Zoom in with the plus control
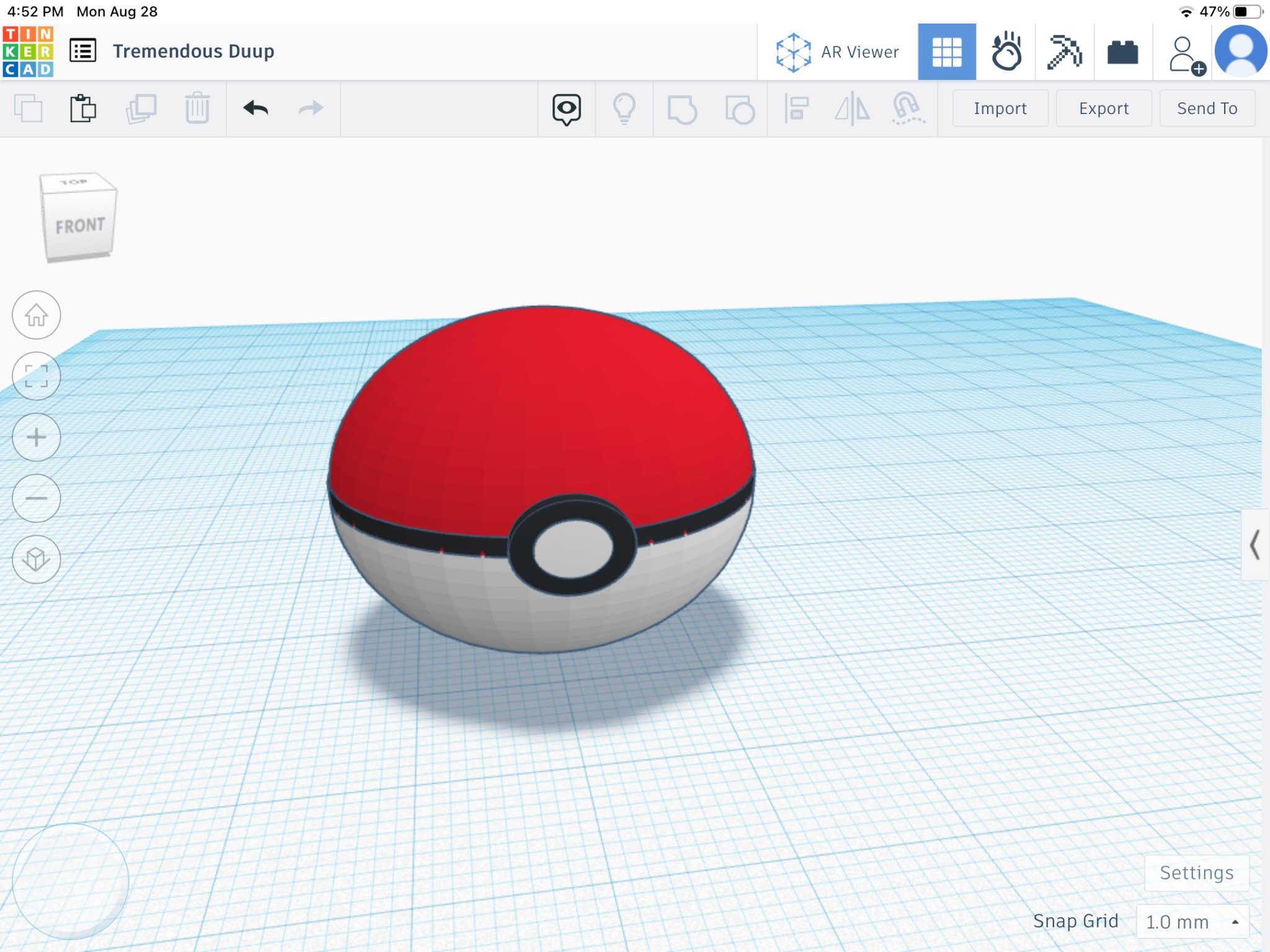Image resolution: width=1270 pixels, height=952 pixels. [35, 437]
